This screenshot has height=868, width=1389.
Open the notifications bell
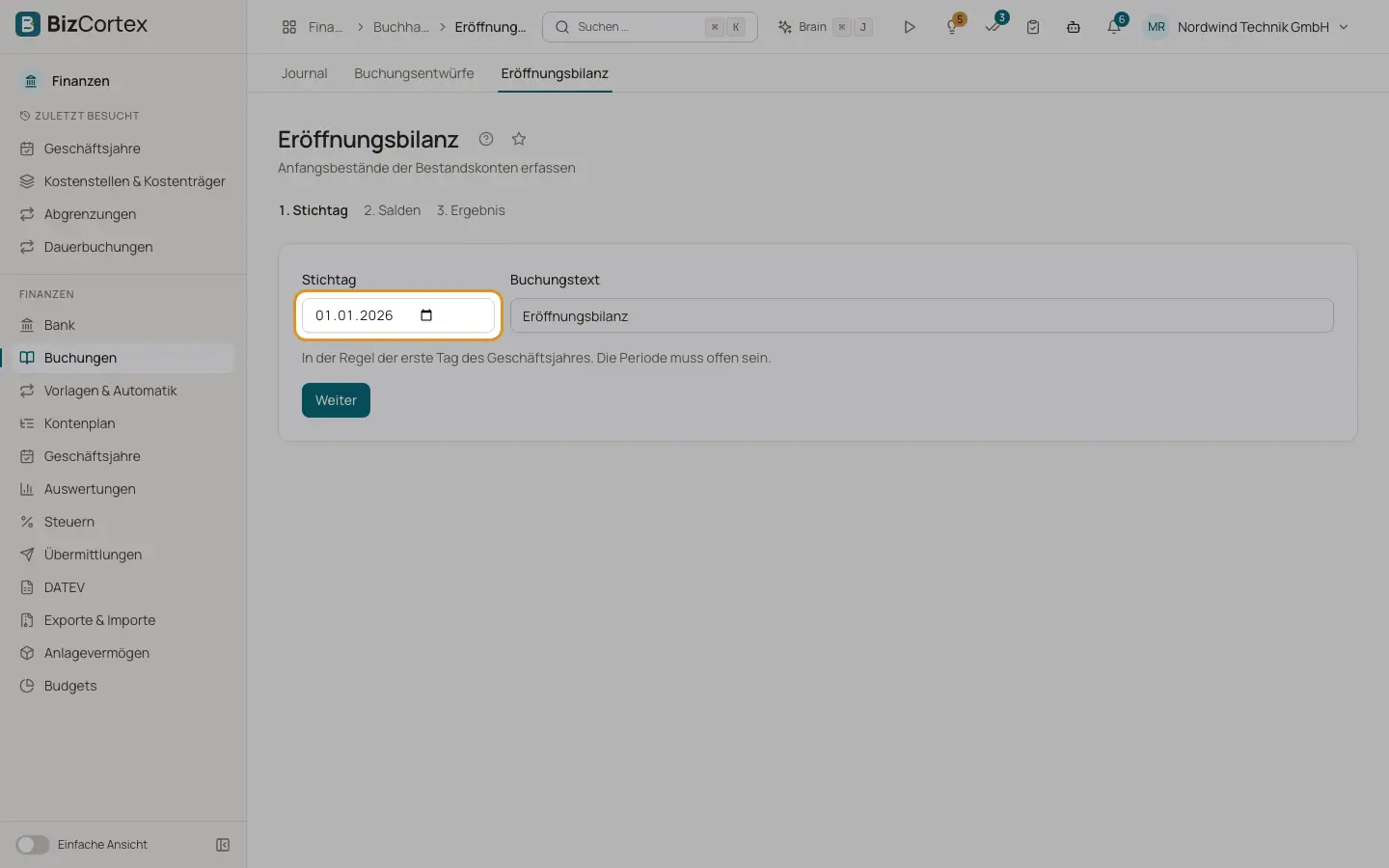(x=1114, y=27)
